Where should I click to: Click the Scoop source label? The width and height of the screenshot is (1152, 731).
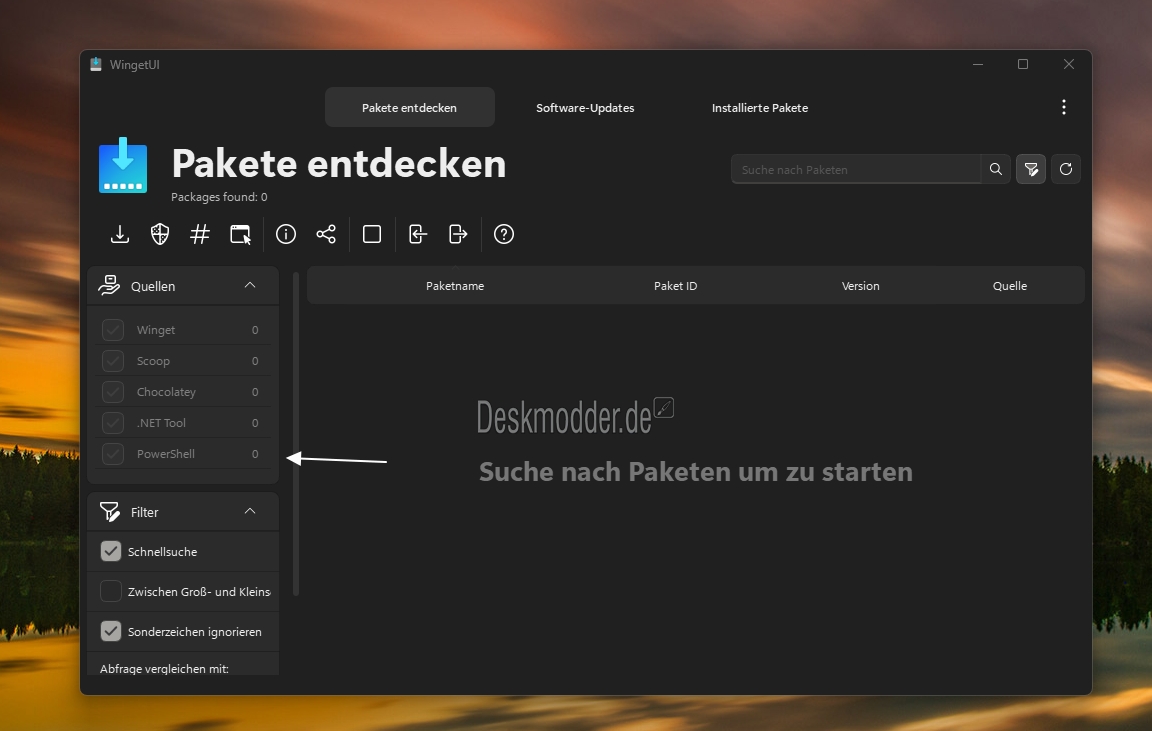pyautogui.click(x=153, y=361)
